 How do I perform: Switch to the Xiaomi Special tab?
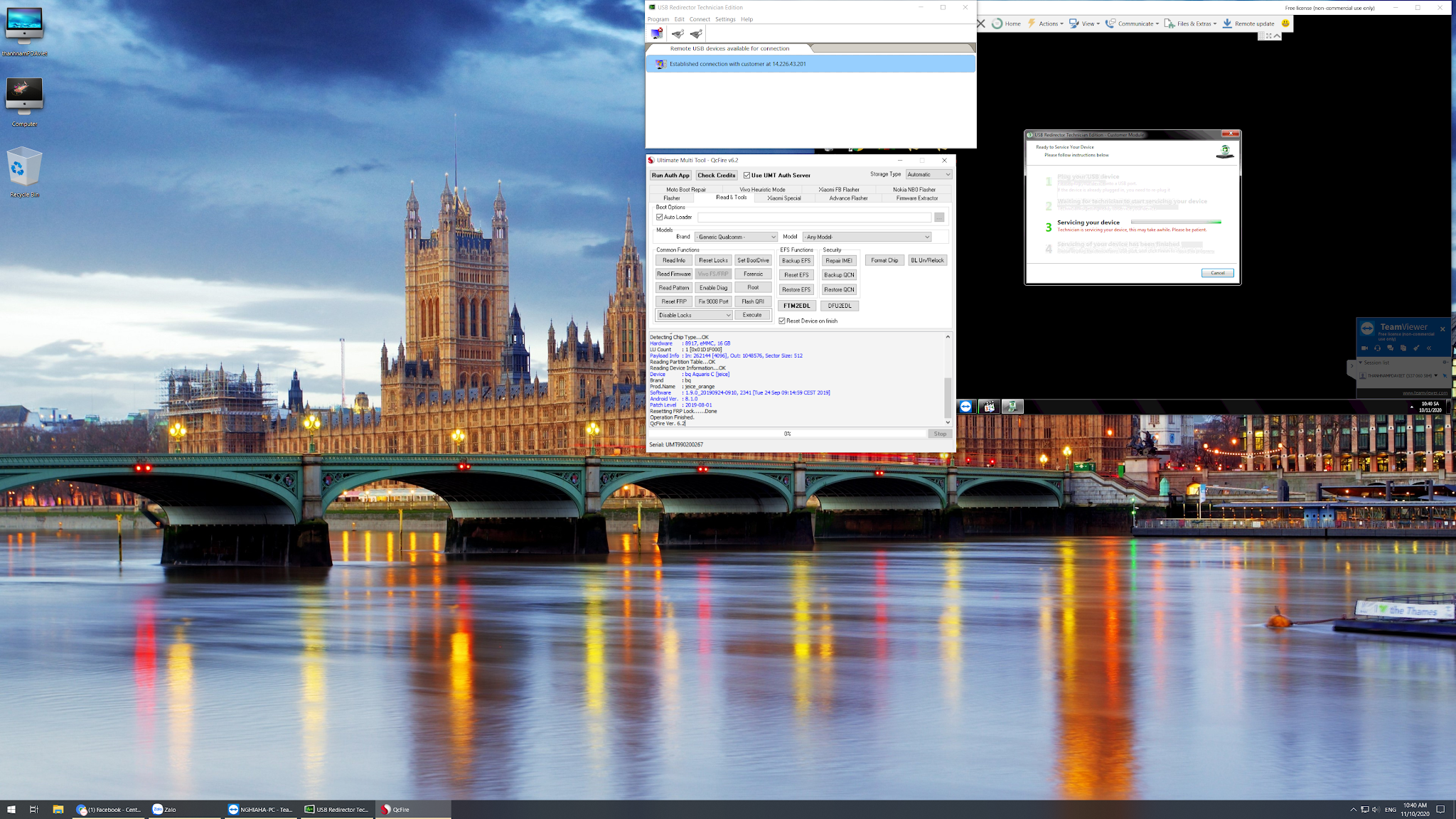point(783,198)
